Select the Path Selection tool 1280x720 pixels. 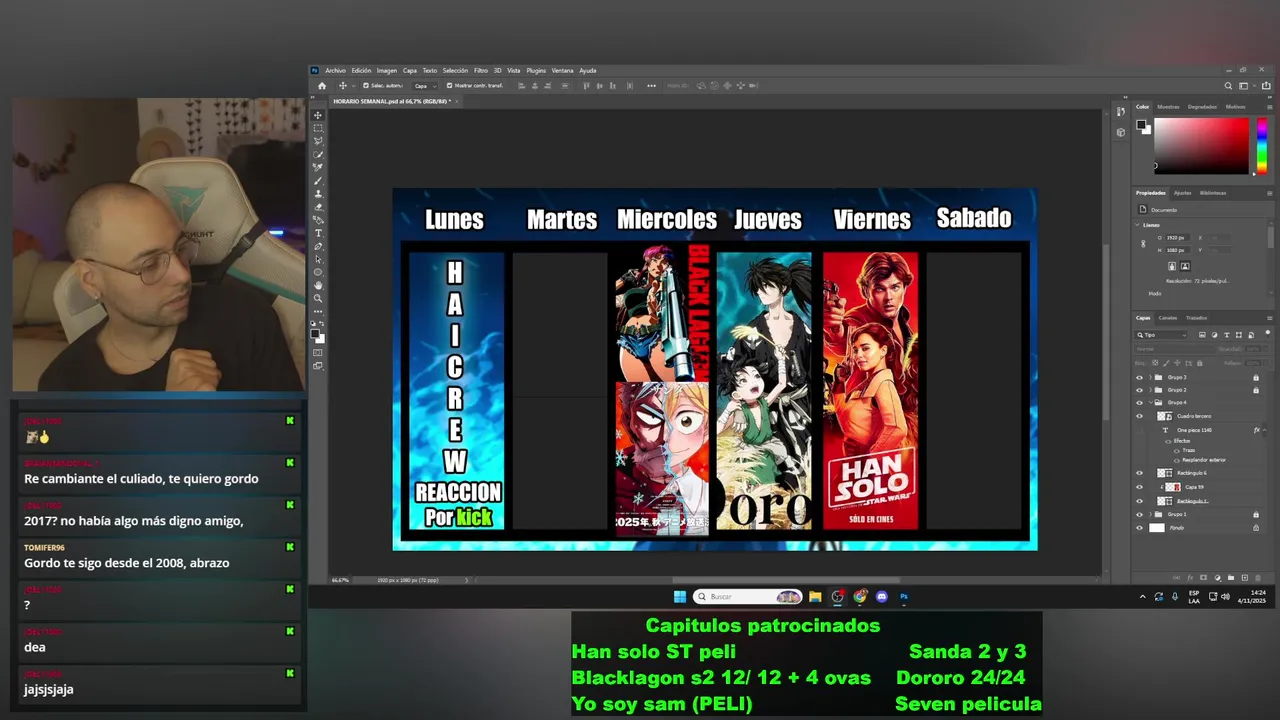click(x=318, y=260)
